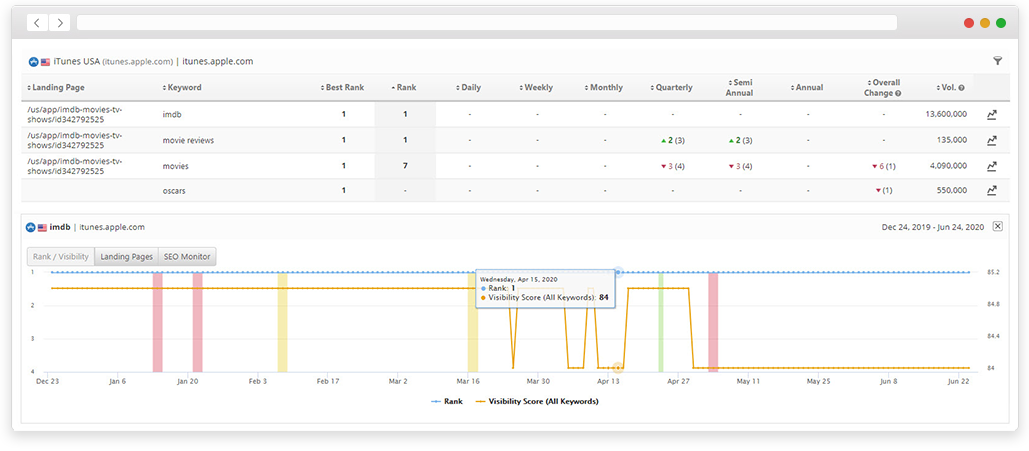Sort table by Best Rank column

pyautogui.click(x=343, y=88)
